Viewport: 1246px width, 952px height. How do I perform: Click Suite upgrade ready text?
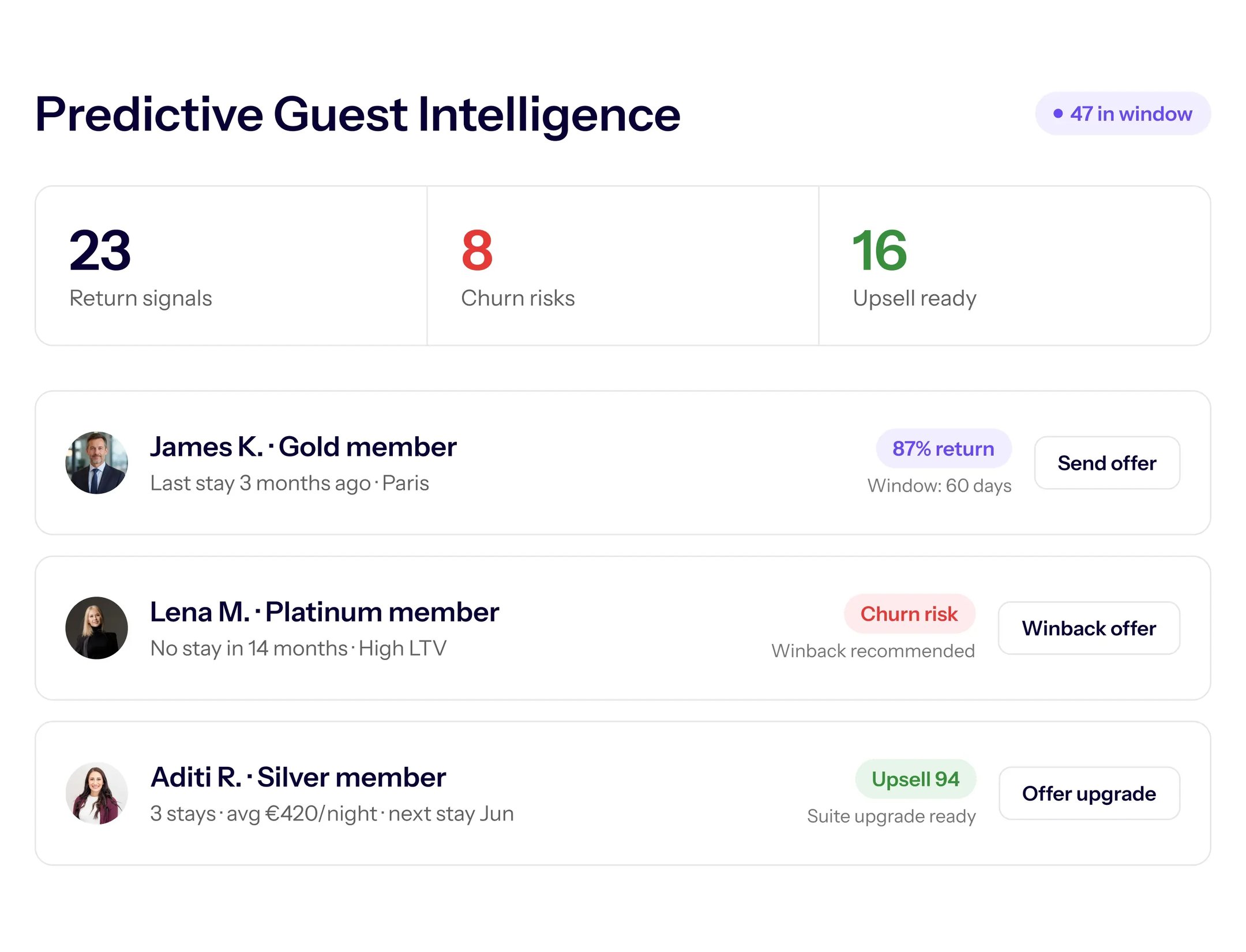pyautogui.click(x=892, y=816)
